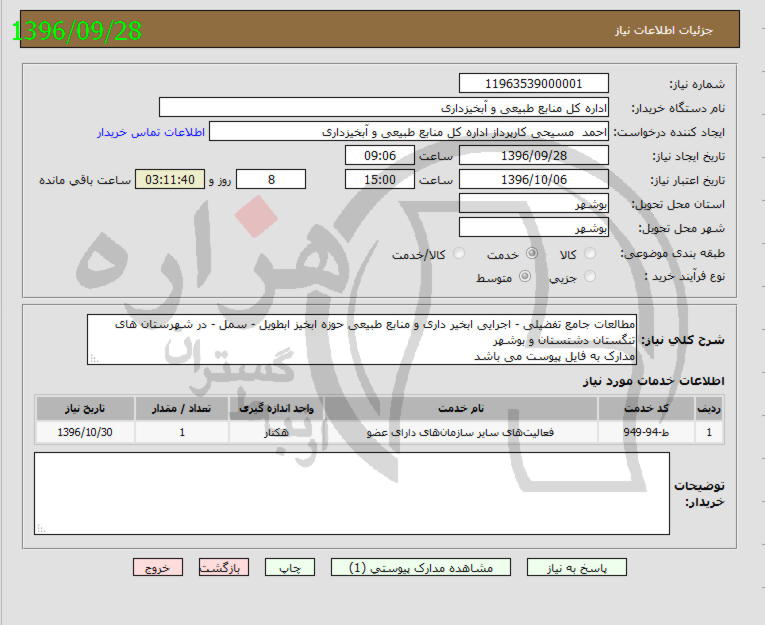Viewport: 765px width, 625px height.
Task: Click the شماره نیاز field 11963539000001
Action: click(x=534, y=83)
